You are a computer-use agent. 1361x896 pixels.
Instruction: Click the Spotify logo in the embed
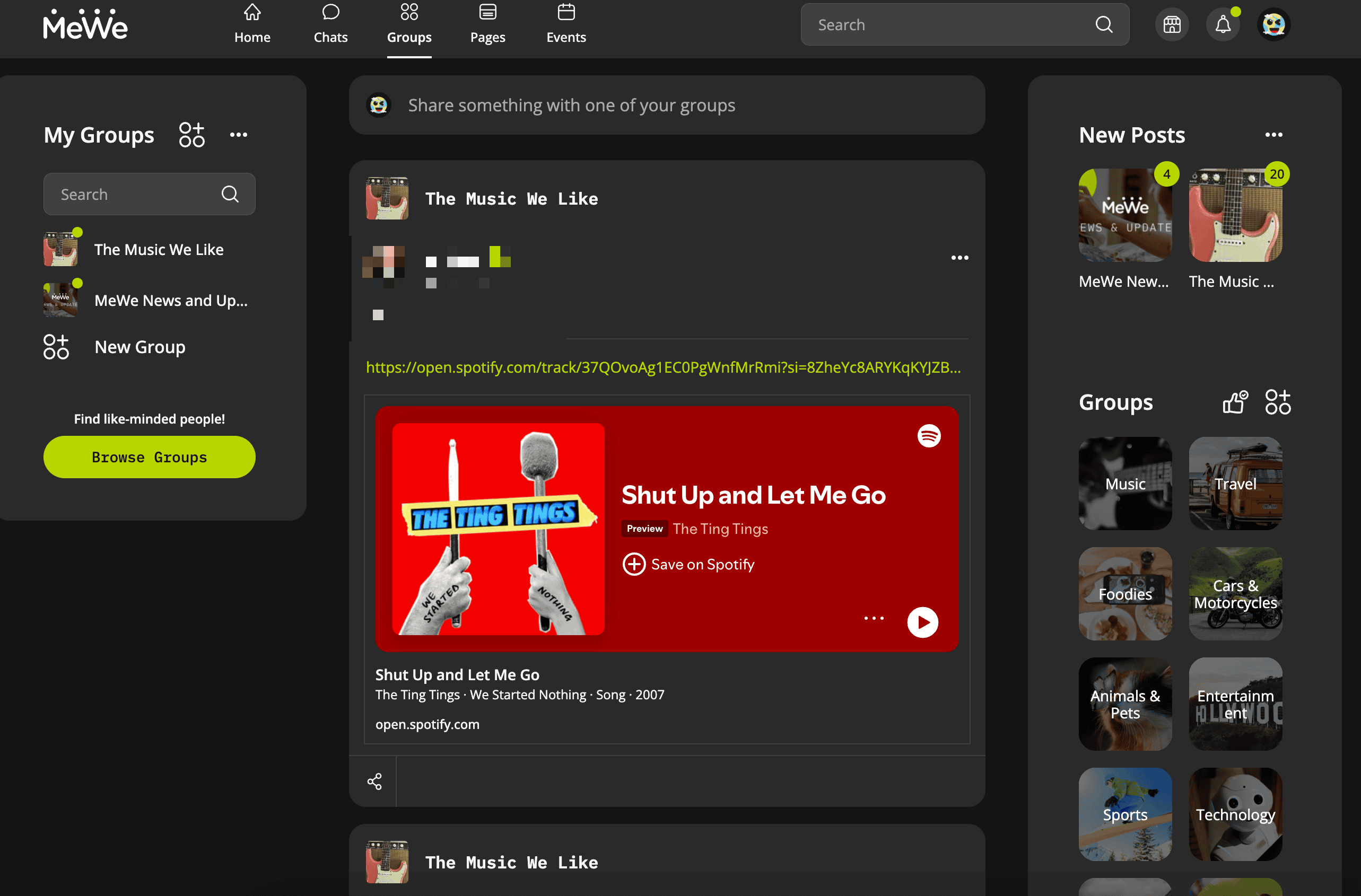[x=929, y=436]
